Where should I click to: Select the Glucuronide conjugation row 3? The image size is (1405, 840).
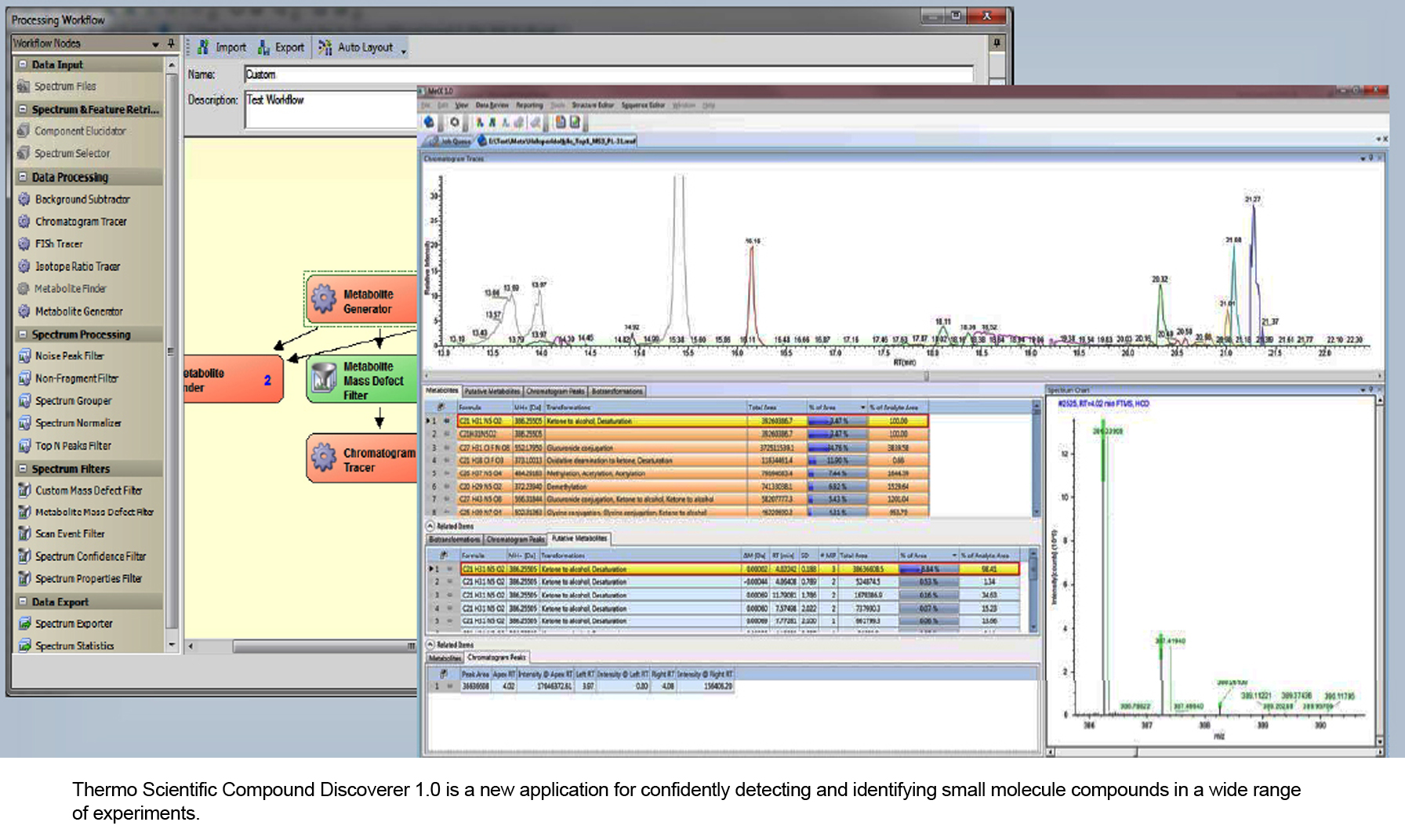click(x=693, y=447)
